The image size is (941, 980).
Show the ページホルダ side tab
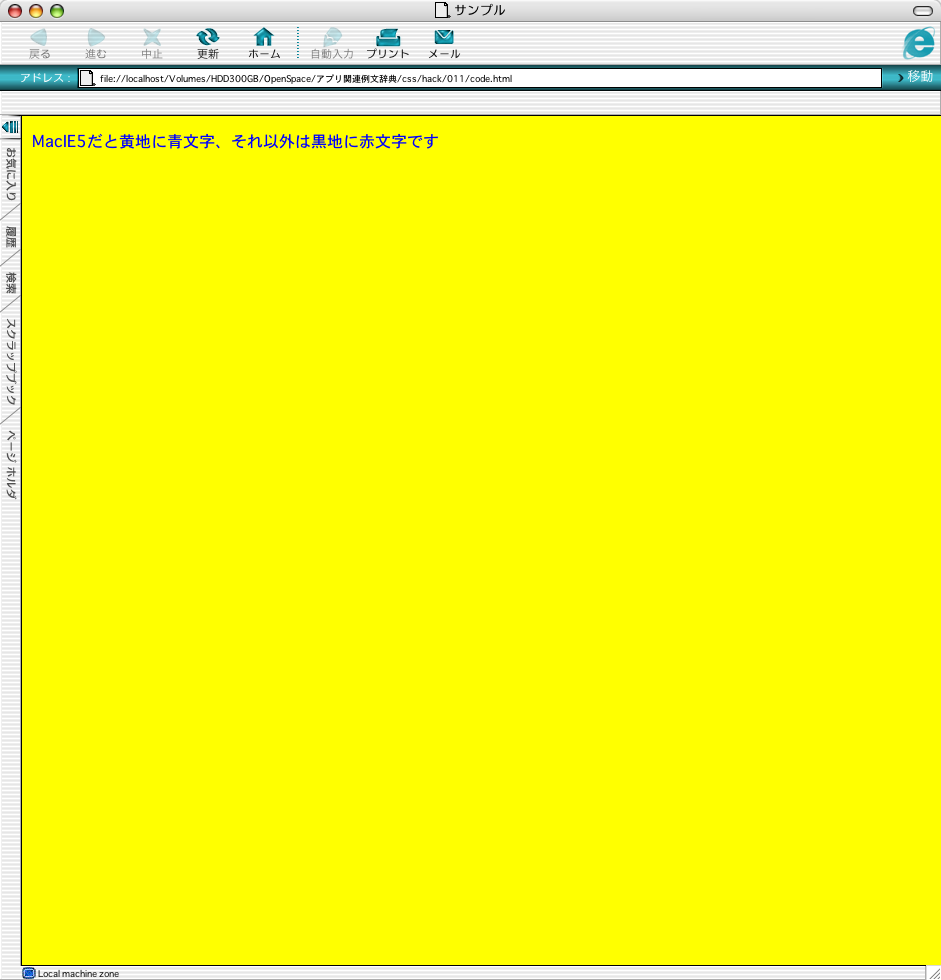10,464
